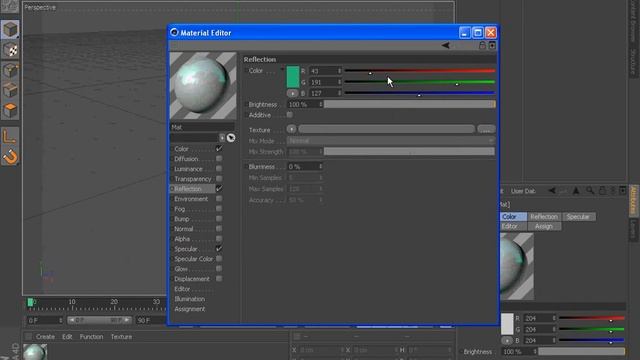Toggle the Specular channel checkbox
This screenshot has width=640, height=360.
(x=219, y=249)
